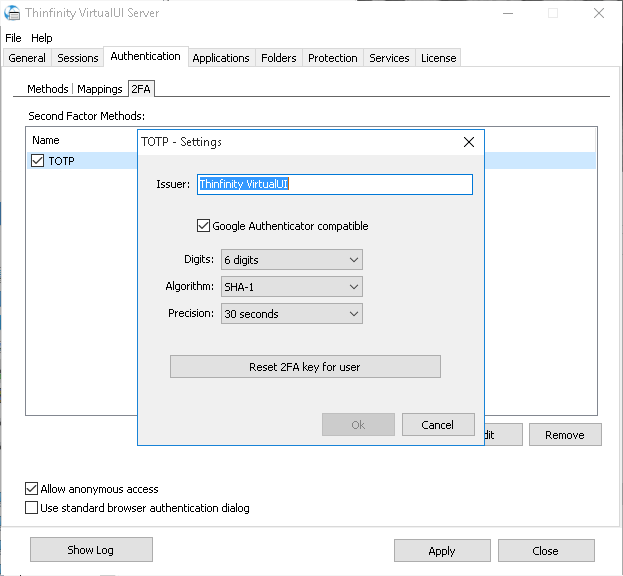Close the TOTP Settings dialog with X

(x=468, y=142)
